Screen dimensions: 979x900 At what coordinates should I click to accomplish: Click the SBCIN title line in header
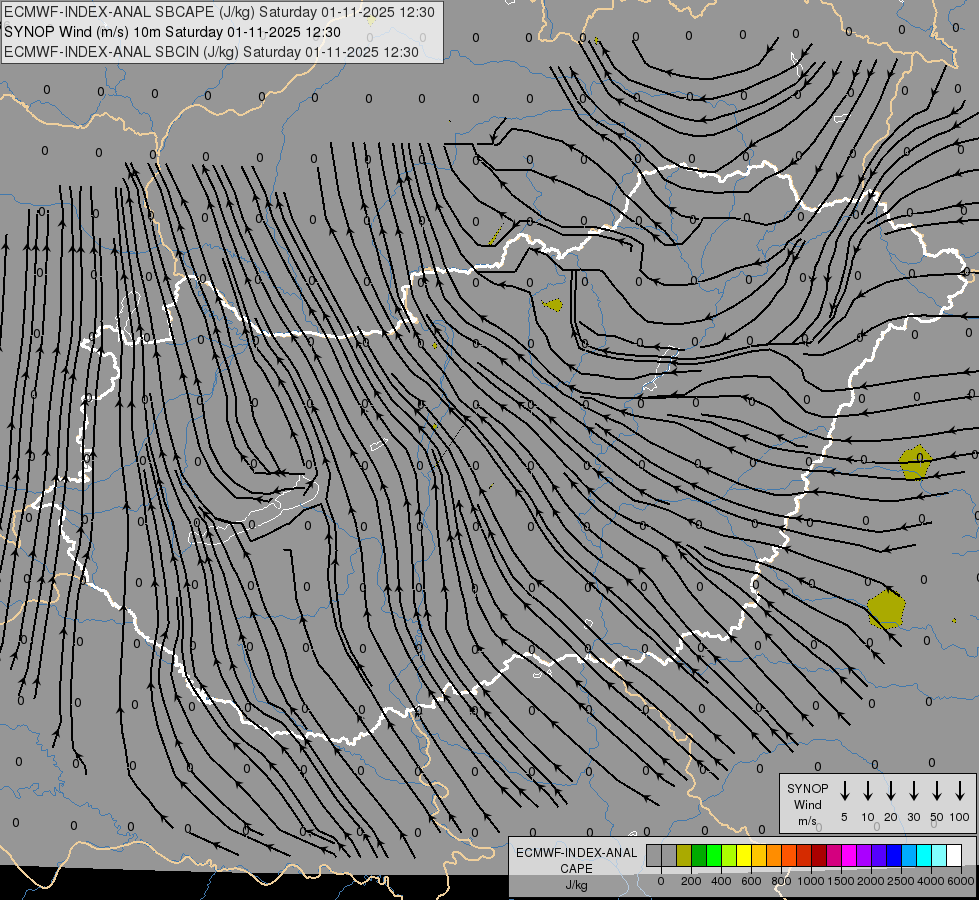point(211,52)
